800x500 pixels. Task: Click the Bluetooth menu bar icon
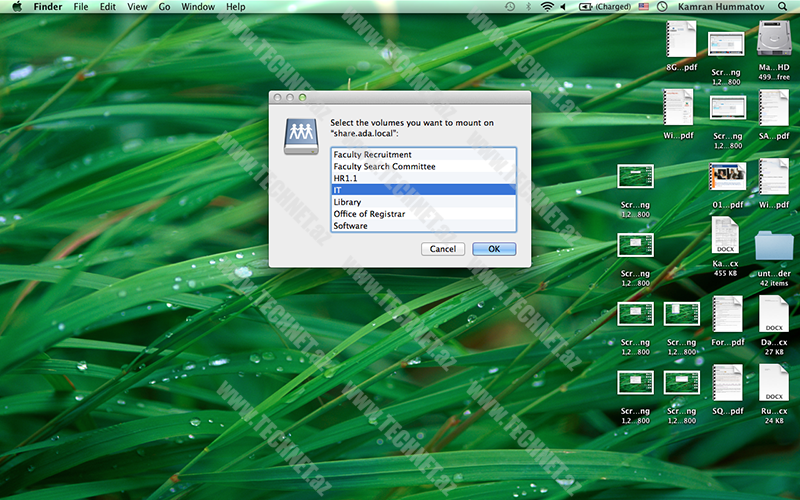pyautogui.click(x=529, y=7)
